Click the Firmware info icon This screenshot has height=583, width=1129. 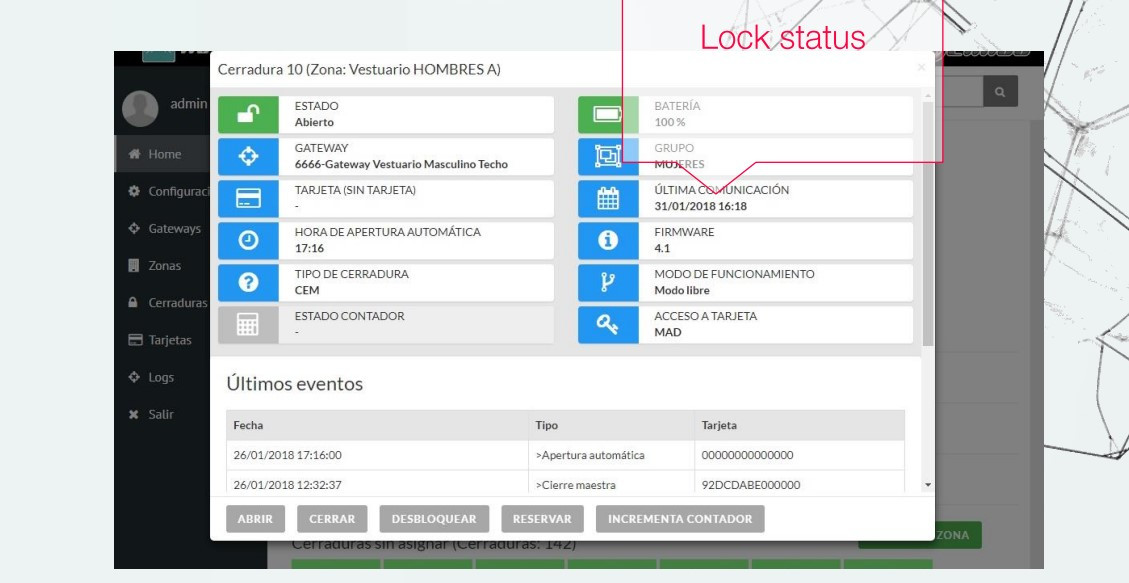pos(608,241)
